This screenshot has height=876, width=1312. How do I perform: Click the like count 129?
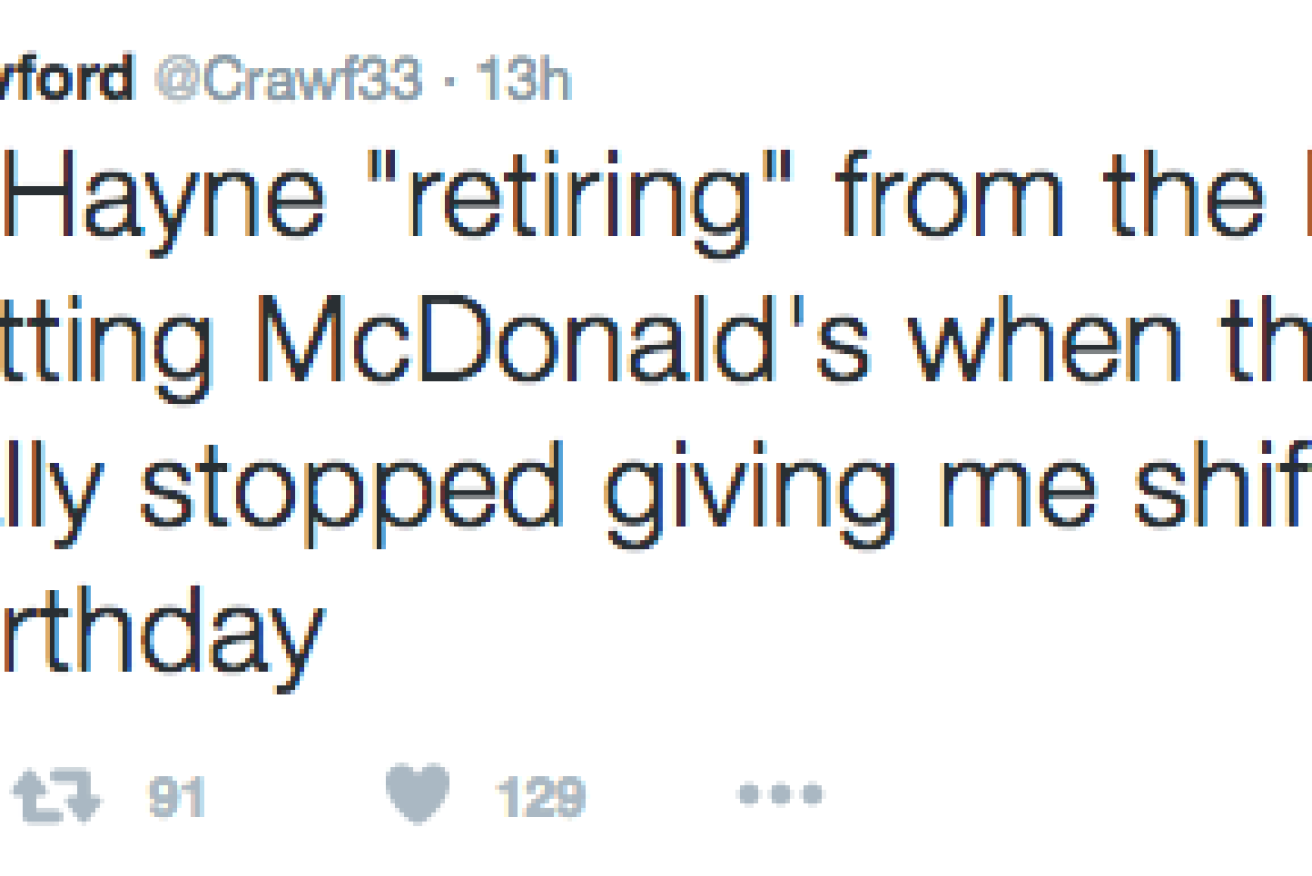point(540,798)
